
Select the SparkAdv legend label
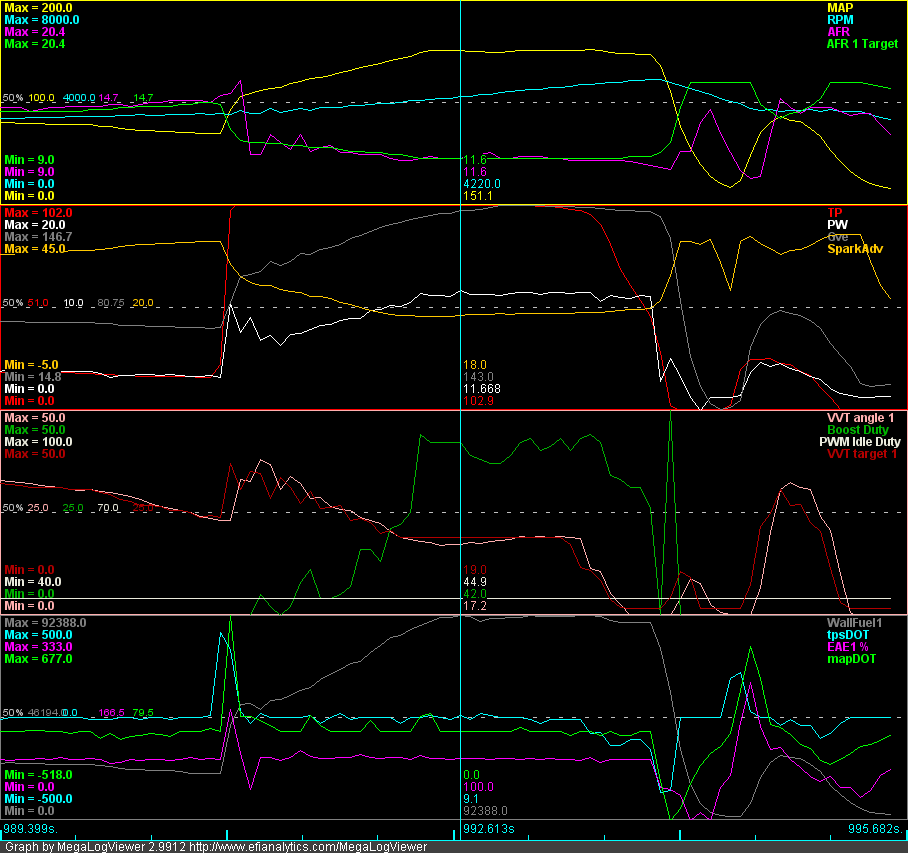click(x=855, y=248)
